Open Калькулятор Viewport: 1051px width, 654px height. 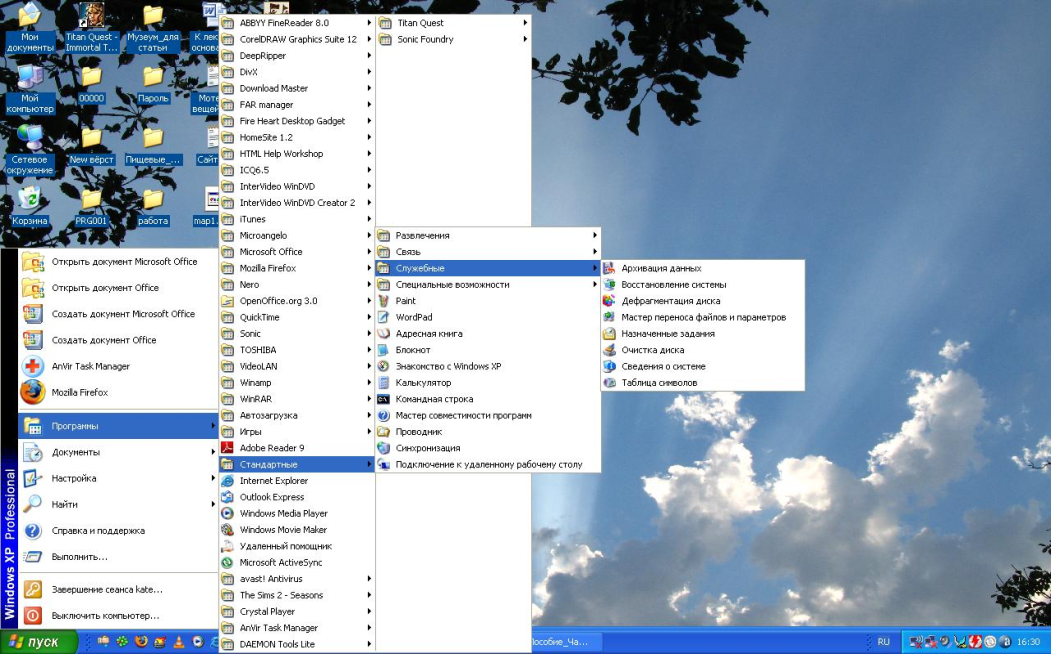[487, 383]
